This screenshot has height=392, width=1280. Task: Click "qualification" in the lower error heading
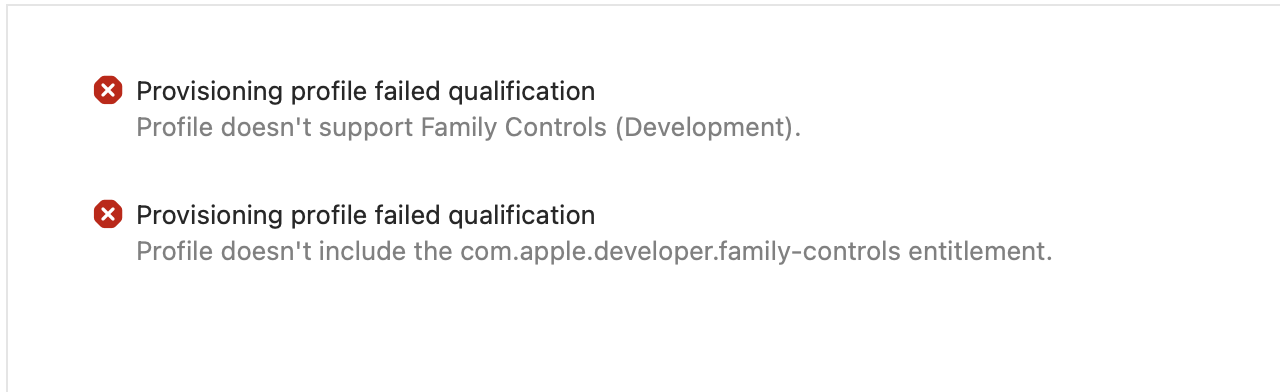click(x=521, y=216)
